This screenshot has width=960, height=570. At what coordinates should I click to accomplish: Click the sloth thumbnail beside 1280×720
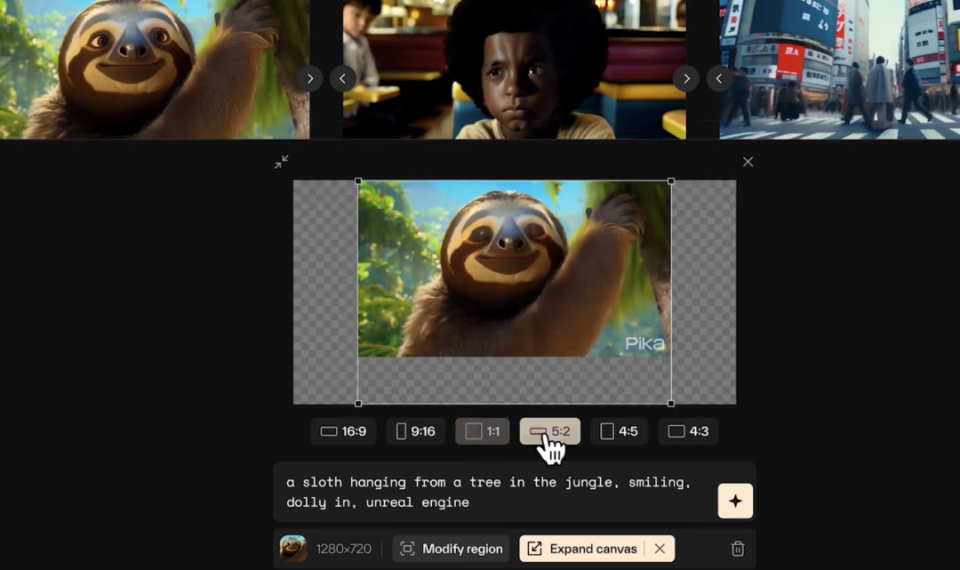point(293,549)
